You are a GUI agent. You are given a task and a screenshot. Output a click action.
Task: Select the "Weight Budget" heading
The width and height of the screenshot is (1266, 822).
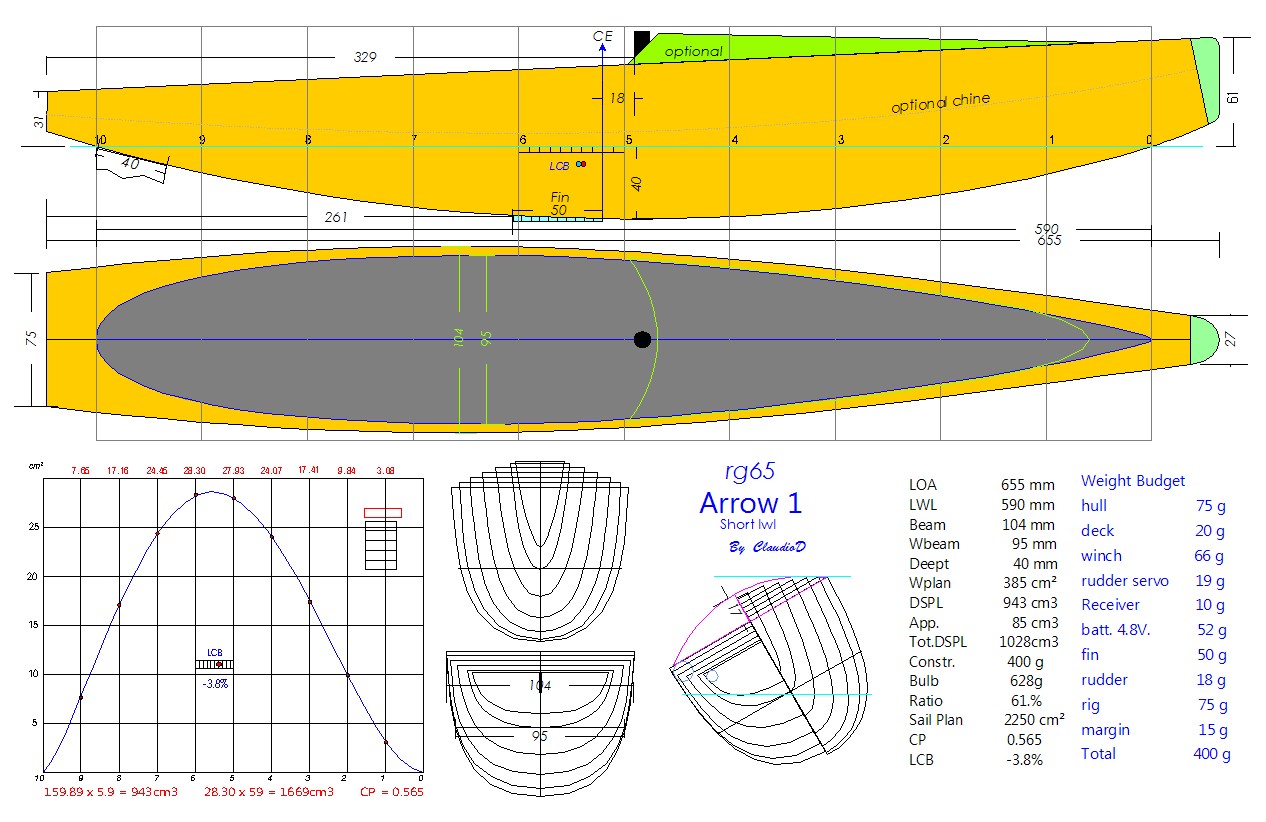click(x=1133, y=481)
